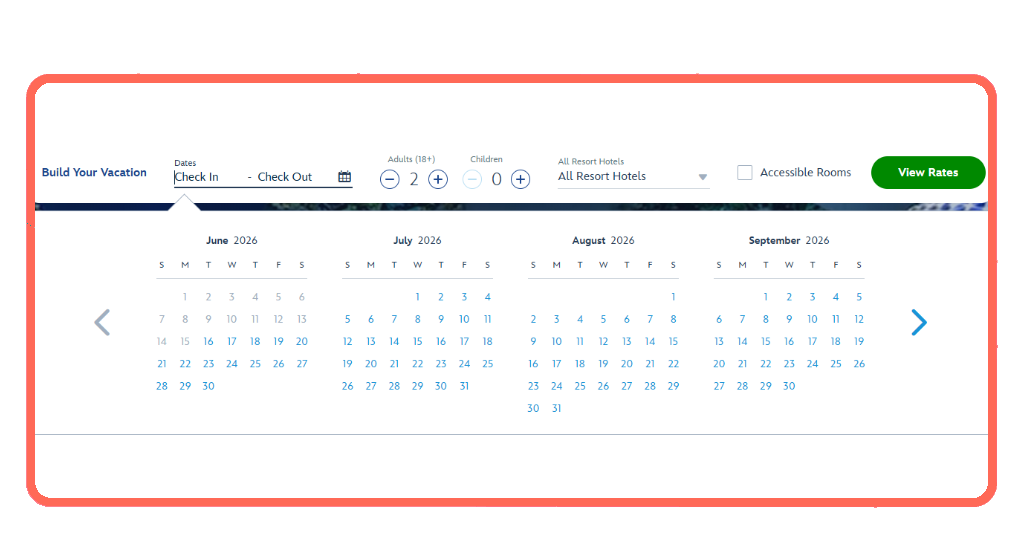Choose June 30, 2026
Viewport: 1024px width, 536px height.
coord(208,386)
